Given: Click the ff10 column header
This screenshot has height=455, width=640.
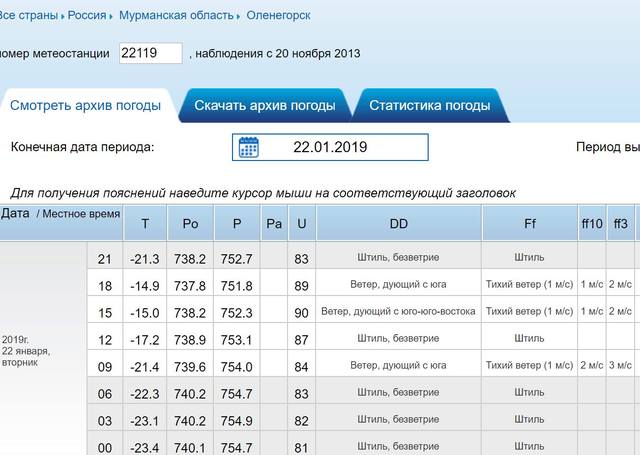Looking at the screenshot, I should point(592,223).
